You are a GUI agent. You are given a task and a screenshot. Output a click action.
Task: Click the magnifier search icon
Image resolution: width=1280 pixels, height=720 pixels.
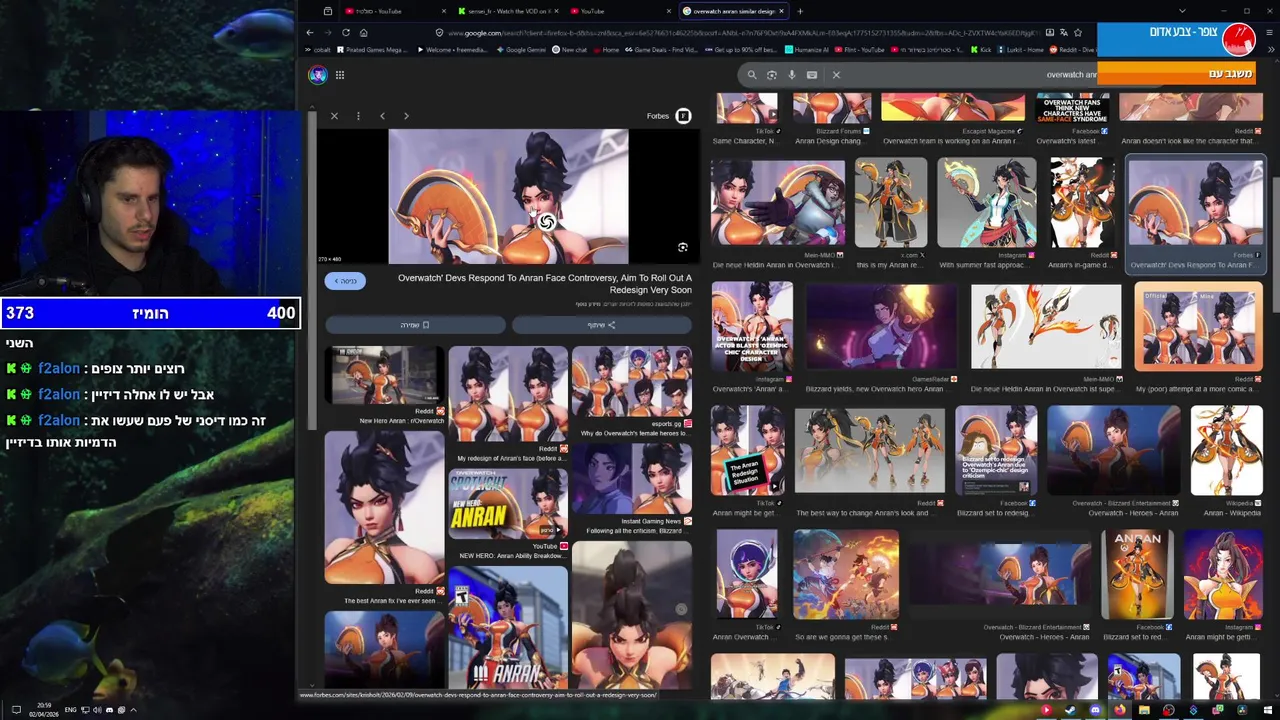click(x=752, y=75)
